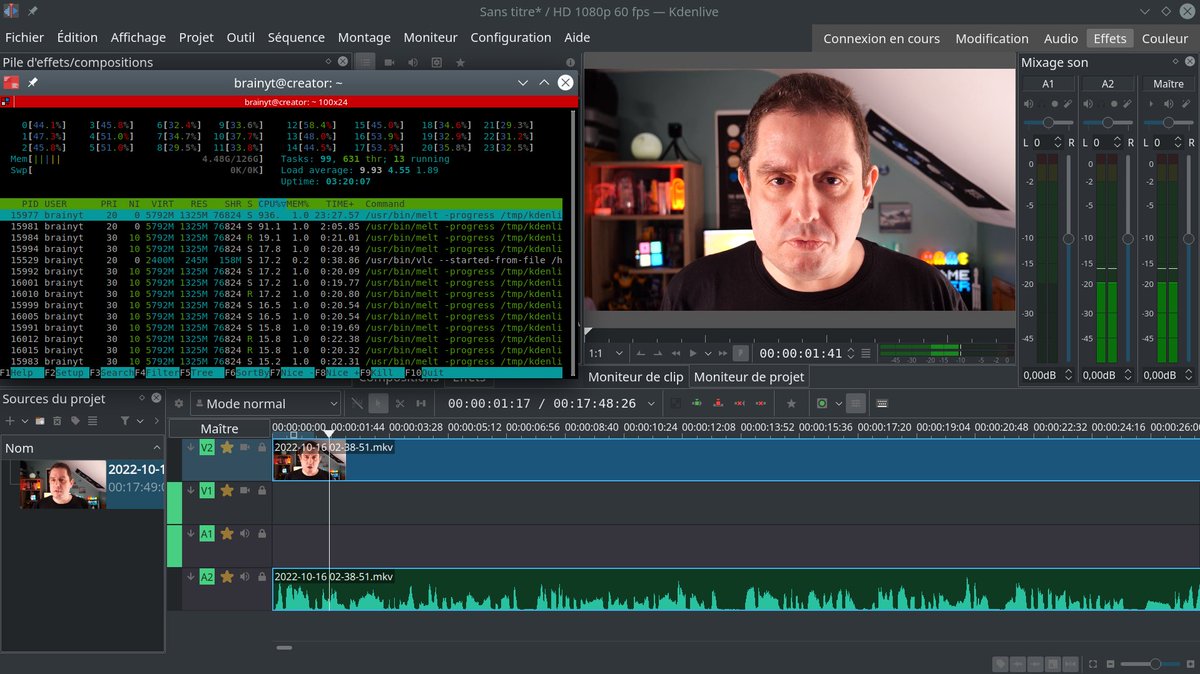Lock the V2 track
The height and width of the screenshot is (674, 1200).
(x=262, y=447)
